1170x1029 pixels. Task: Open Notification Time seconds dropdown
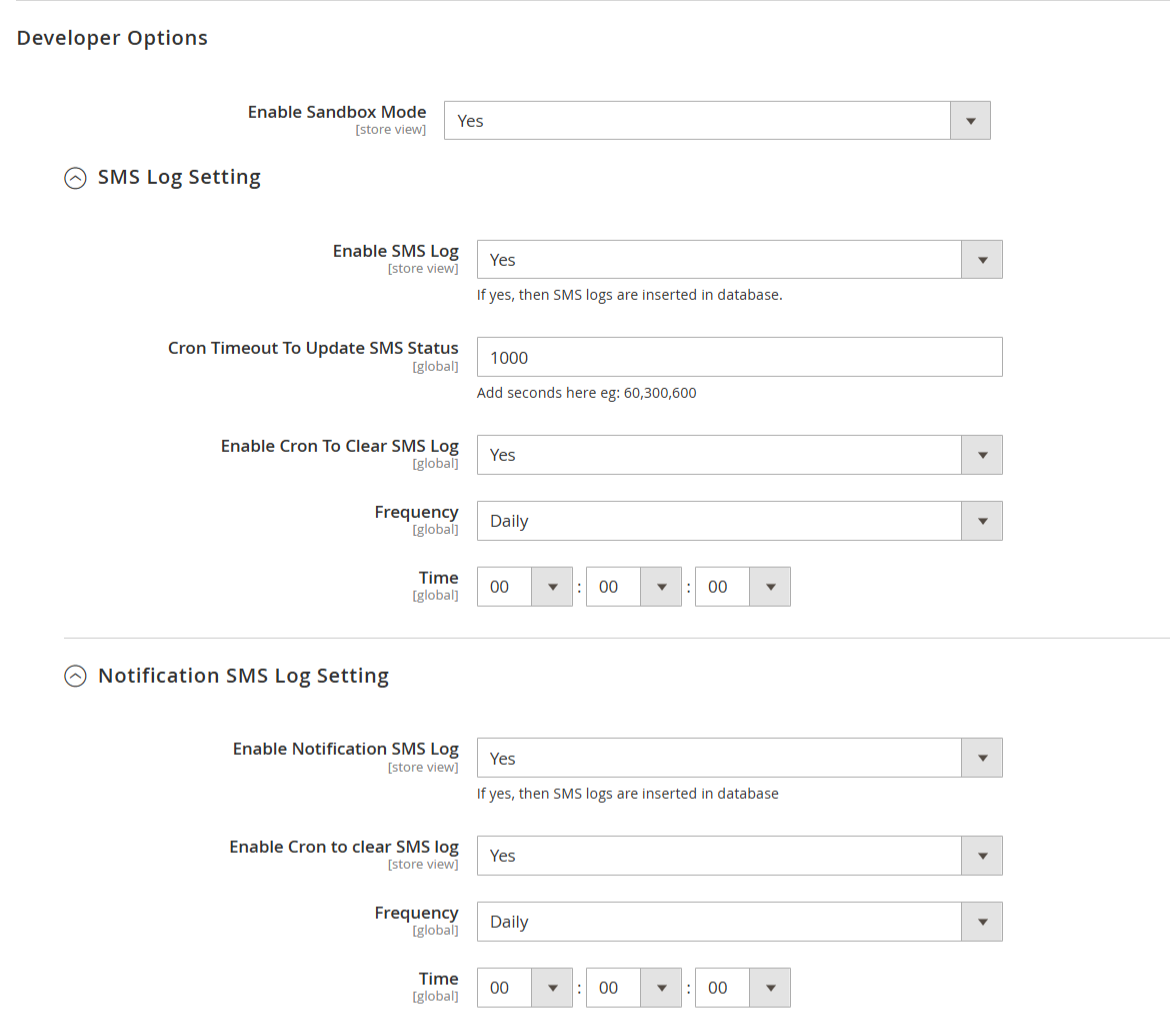(742, 988)
